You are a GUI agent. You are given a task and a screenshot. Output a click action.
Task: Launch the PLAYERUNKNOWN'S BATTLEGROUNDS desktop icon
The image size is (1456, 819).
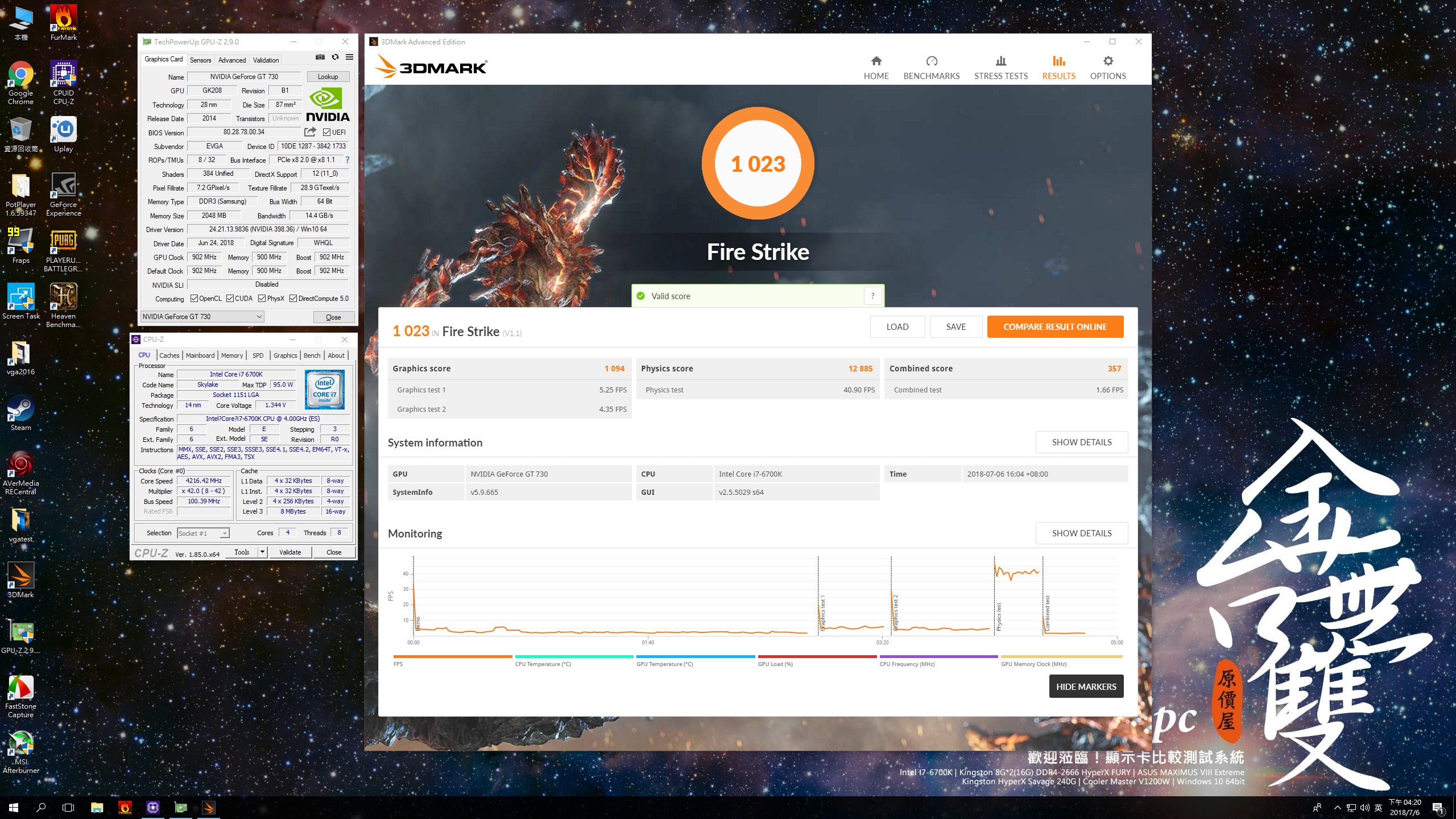coord(64,250)
